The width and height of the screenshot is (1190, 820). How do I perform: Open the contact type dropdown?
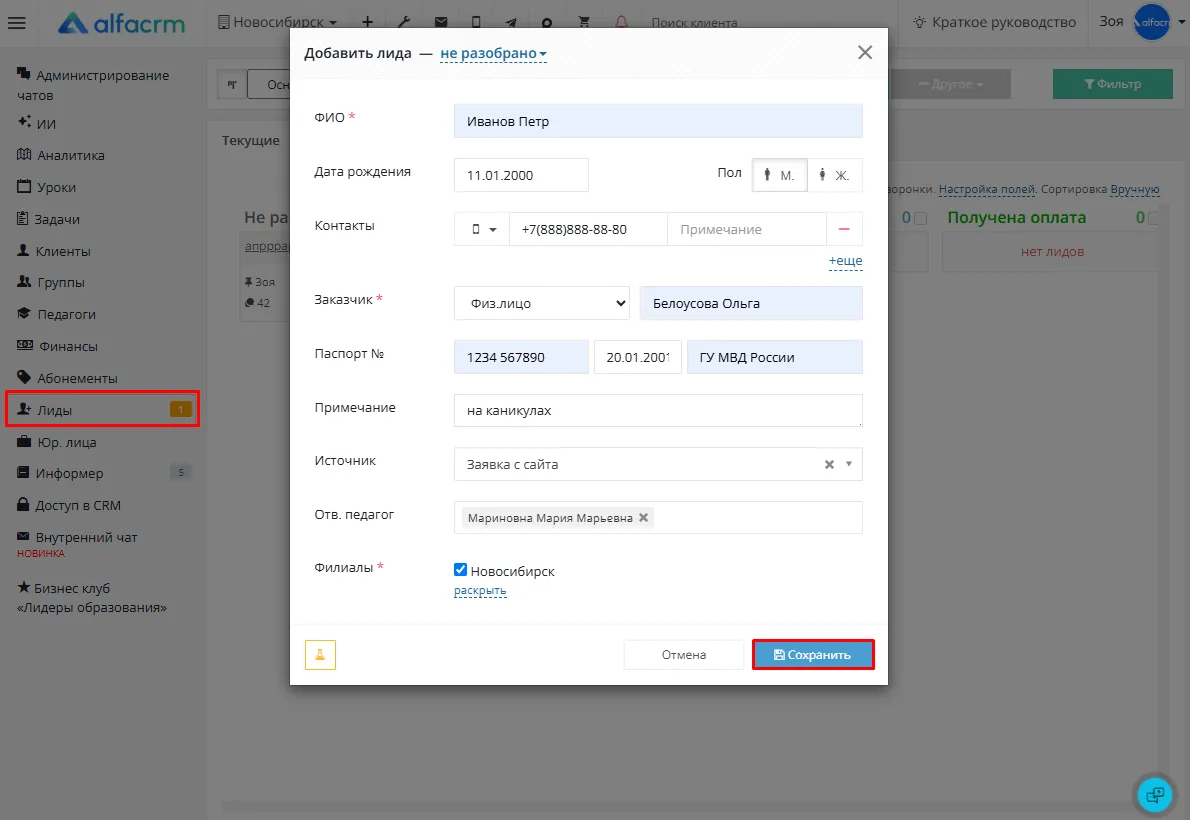point(482,229)
